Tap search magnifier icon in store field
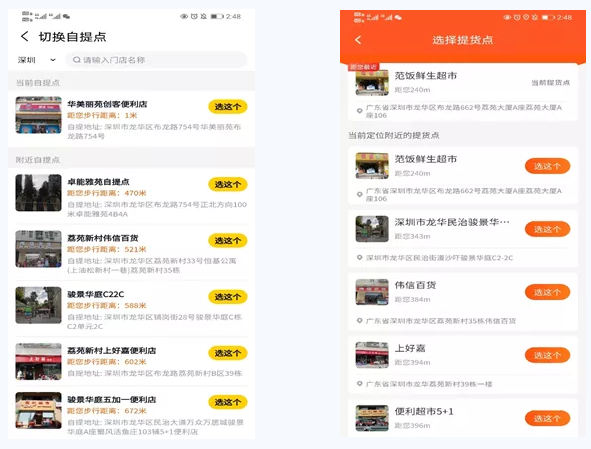This screenshot has height=449, width=591. pos(77,60)
